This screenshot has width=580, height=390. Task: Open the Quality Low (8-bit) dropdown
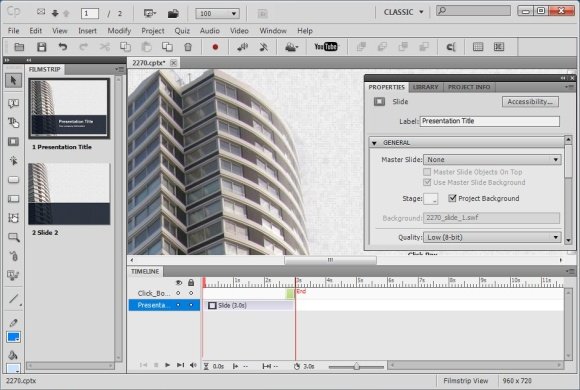click(x=492, y=237)
